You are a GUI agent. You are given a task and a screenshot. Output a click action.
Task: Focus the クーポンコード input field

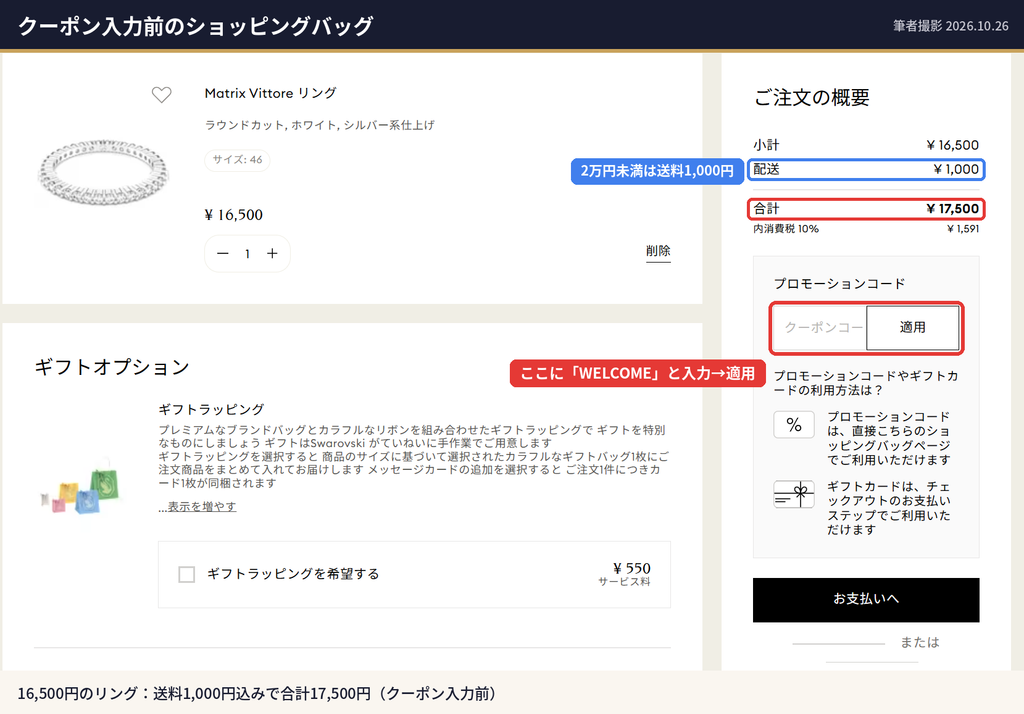pyautogui.click(x=820, y=327)
